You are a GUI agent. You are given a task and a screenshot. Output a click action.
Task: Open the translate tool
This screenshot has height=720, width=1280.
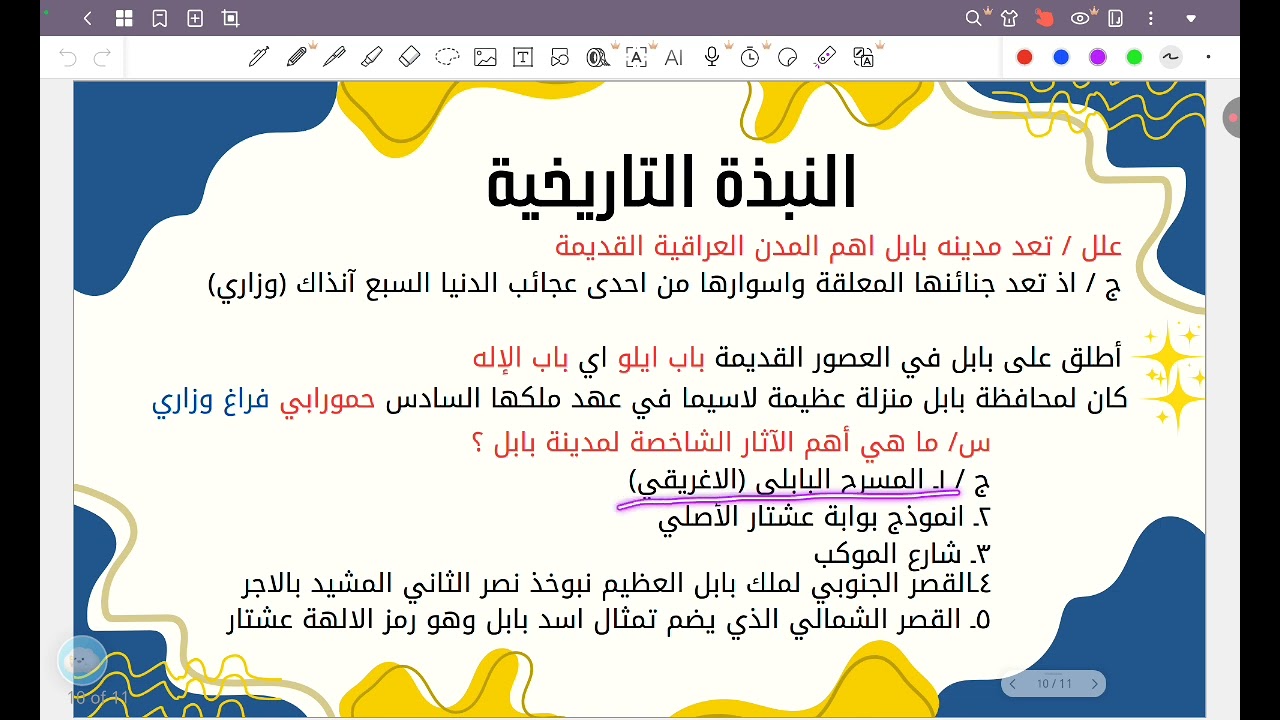[x=863, y=57]
